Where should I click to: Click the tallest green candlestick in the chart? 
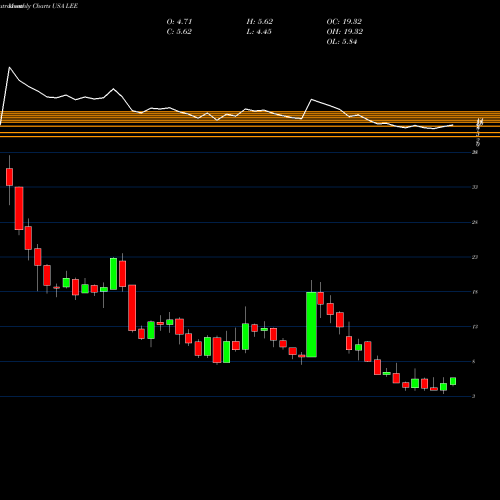(311, 324)
